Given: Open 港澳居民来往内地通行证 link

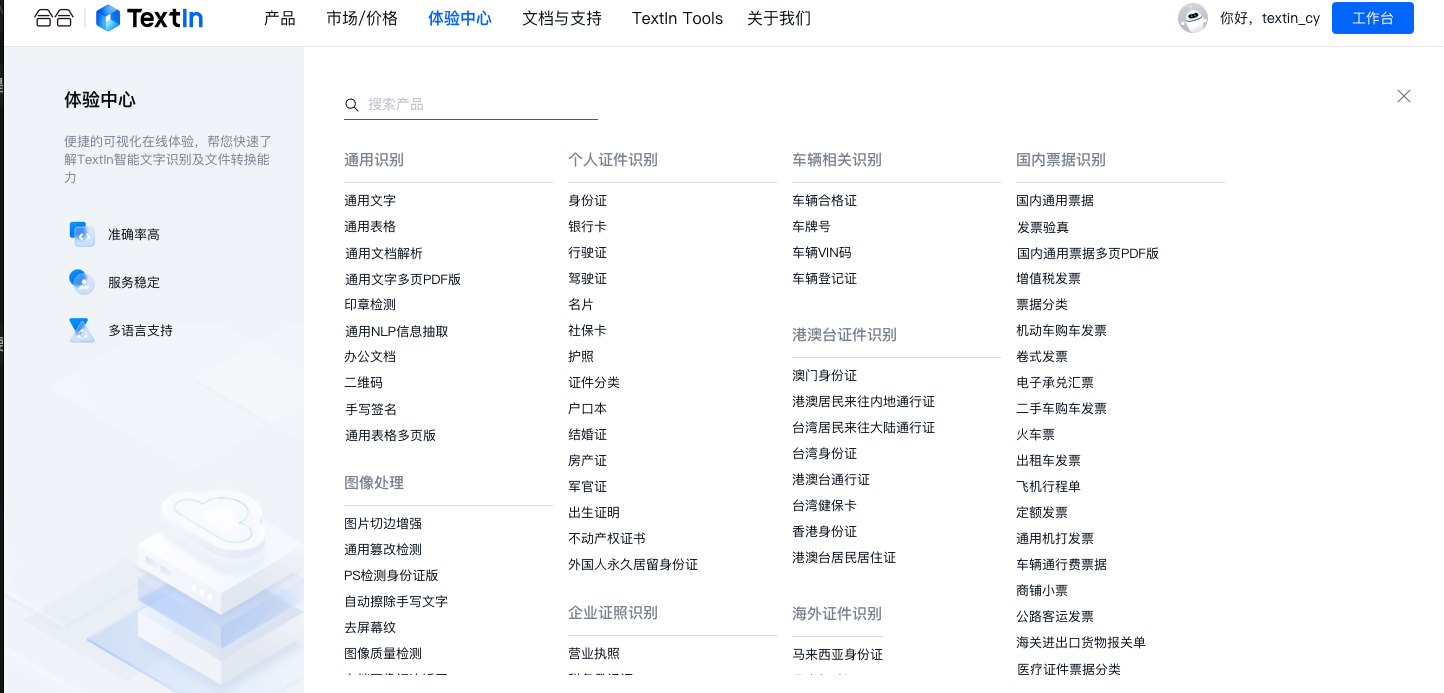Looking at the screenshot, I should coord(864,402).
